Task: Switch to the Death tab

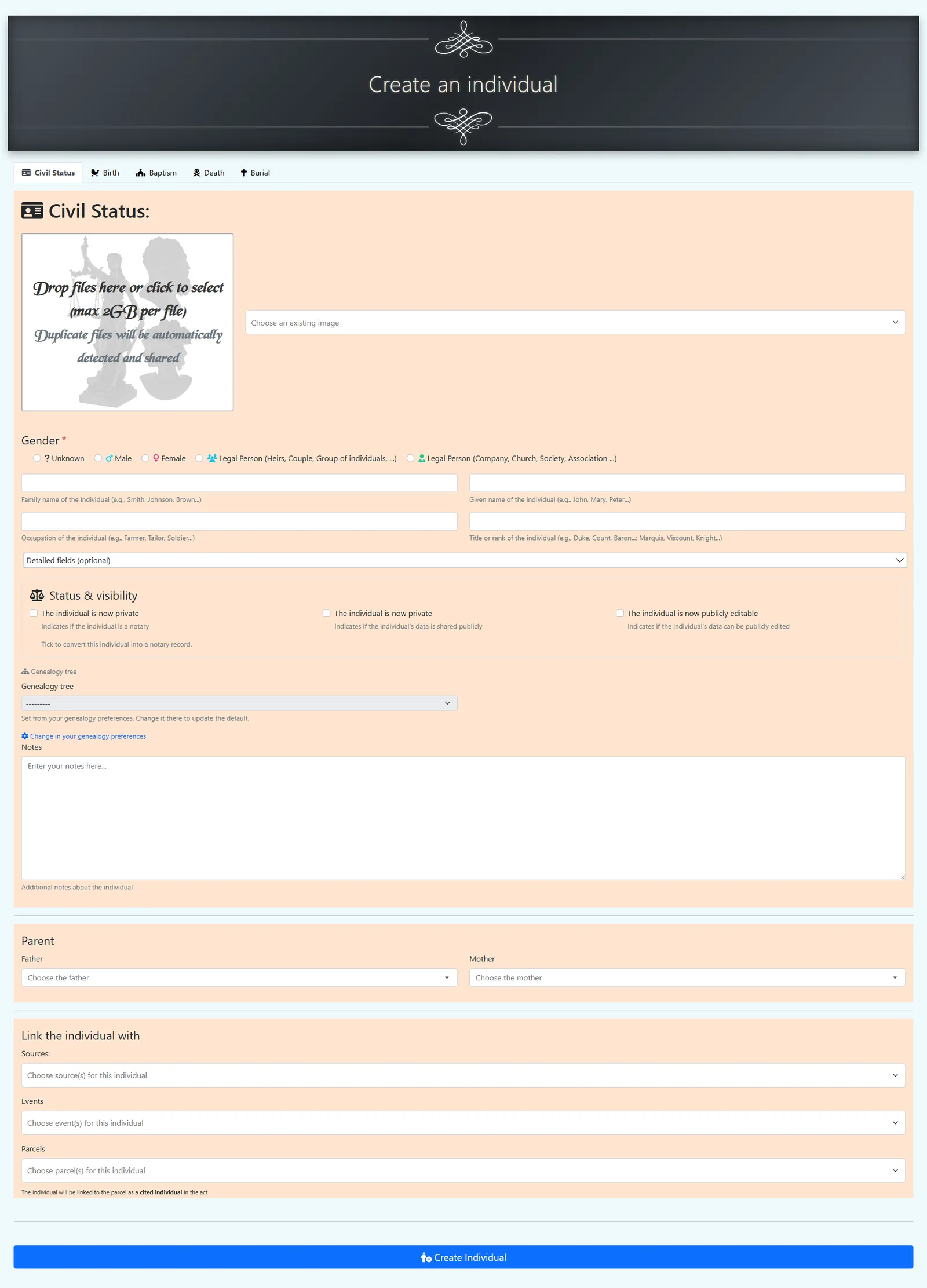Action: [209, 173]
